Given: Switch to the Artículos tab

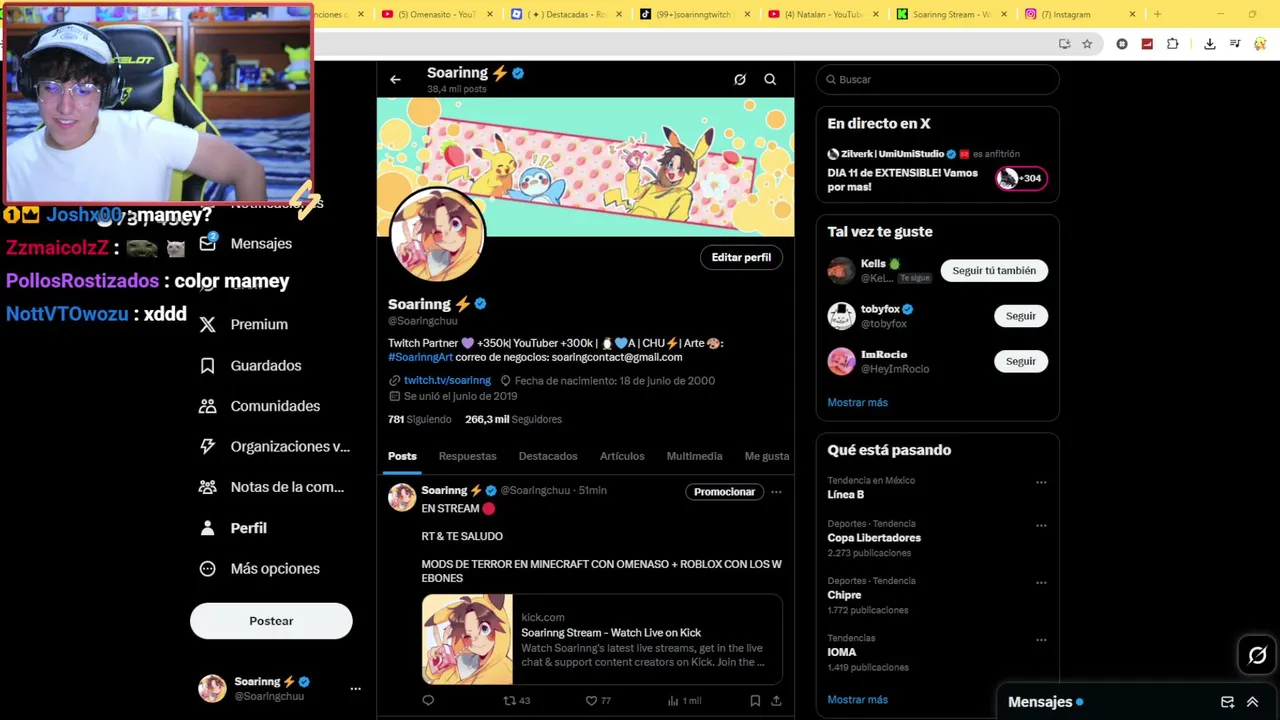Looking at the screenshot, I should pos(622,456).
